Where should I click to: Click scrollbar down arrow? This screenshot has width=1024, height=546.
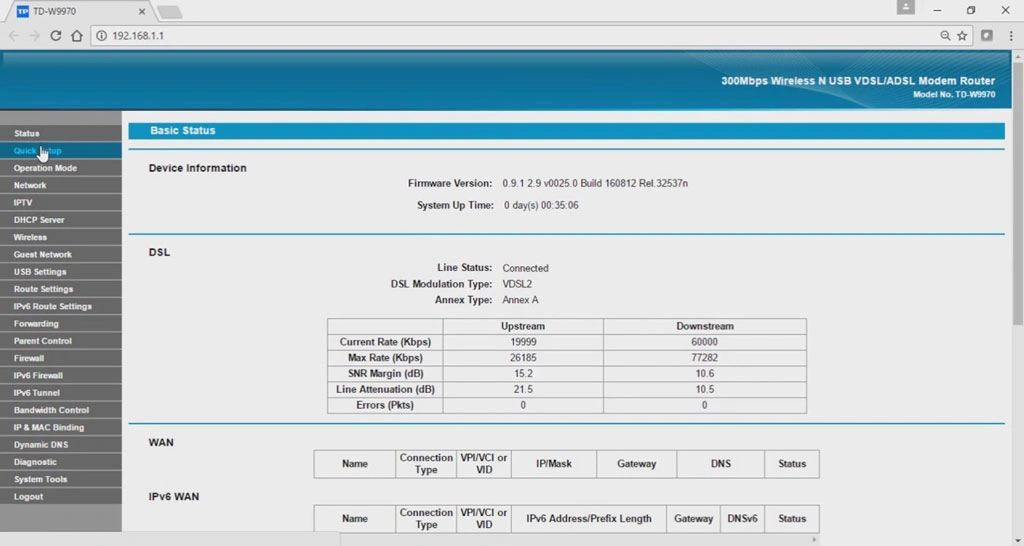[1018, 539]
